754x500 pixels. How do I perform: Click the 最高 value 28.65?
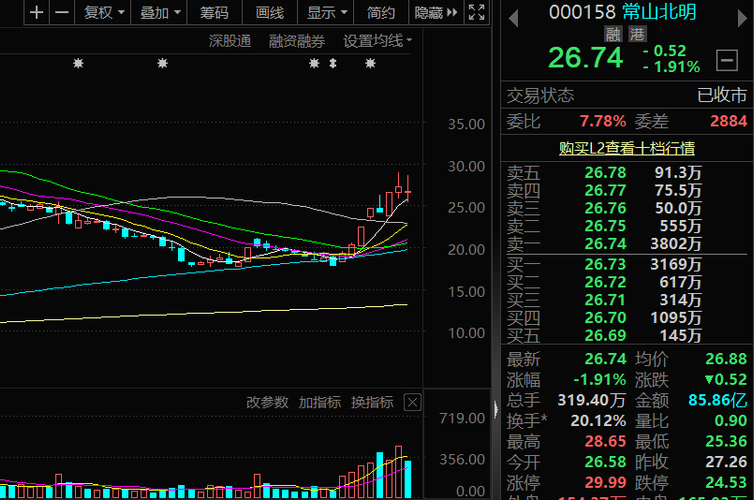[605, 441]
